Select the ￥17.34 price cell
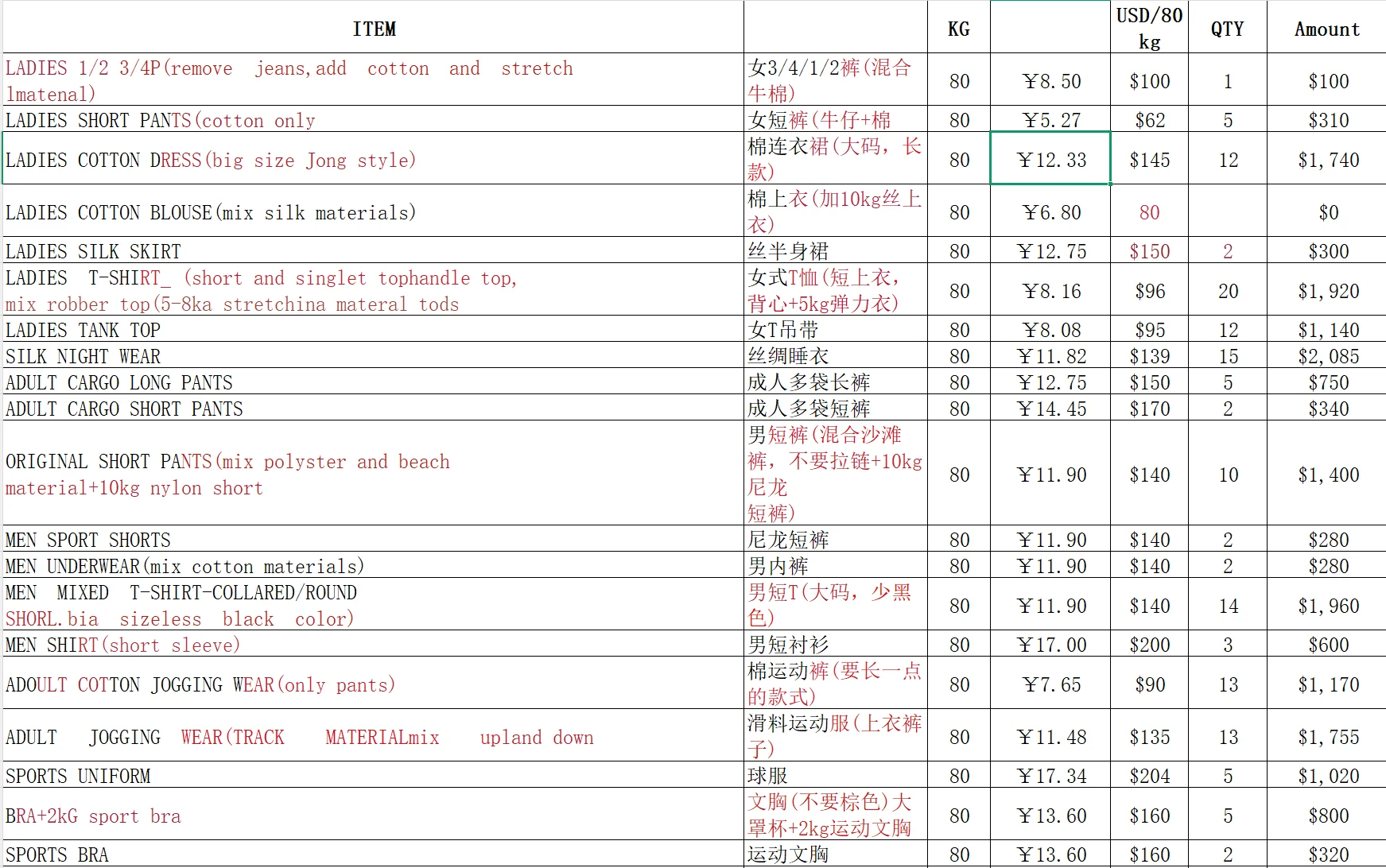Viewport: 1386px width, 868px height. tap(1050, 775)
